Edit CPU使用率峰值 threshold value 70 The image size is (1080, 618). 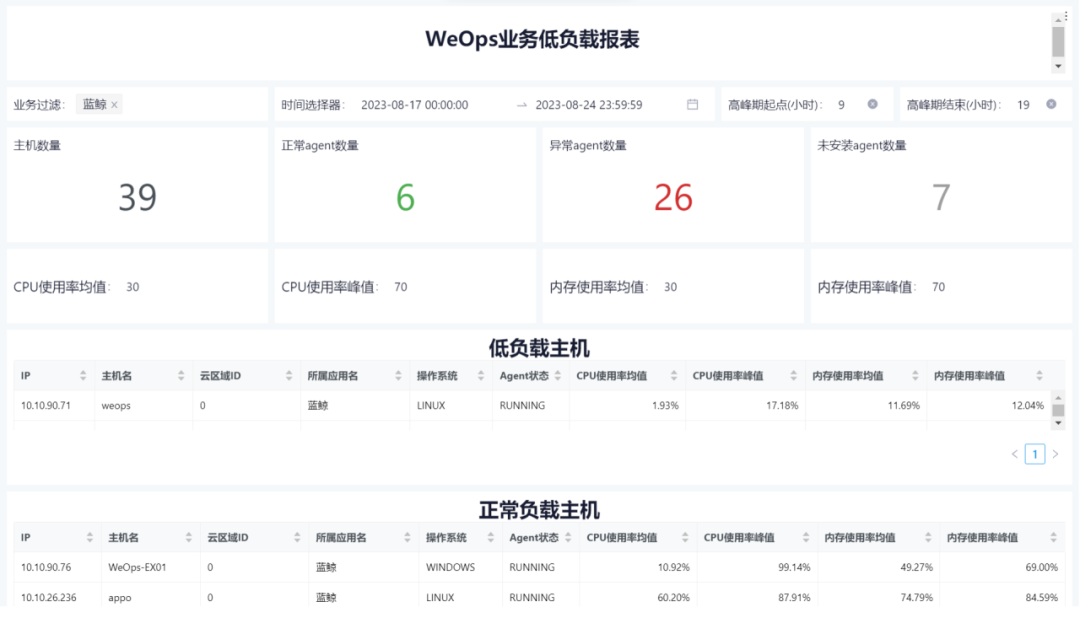[x=400, y=287]
